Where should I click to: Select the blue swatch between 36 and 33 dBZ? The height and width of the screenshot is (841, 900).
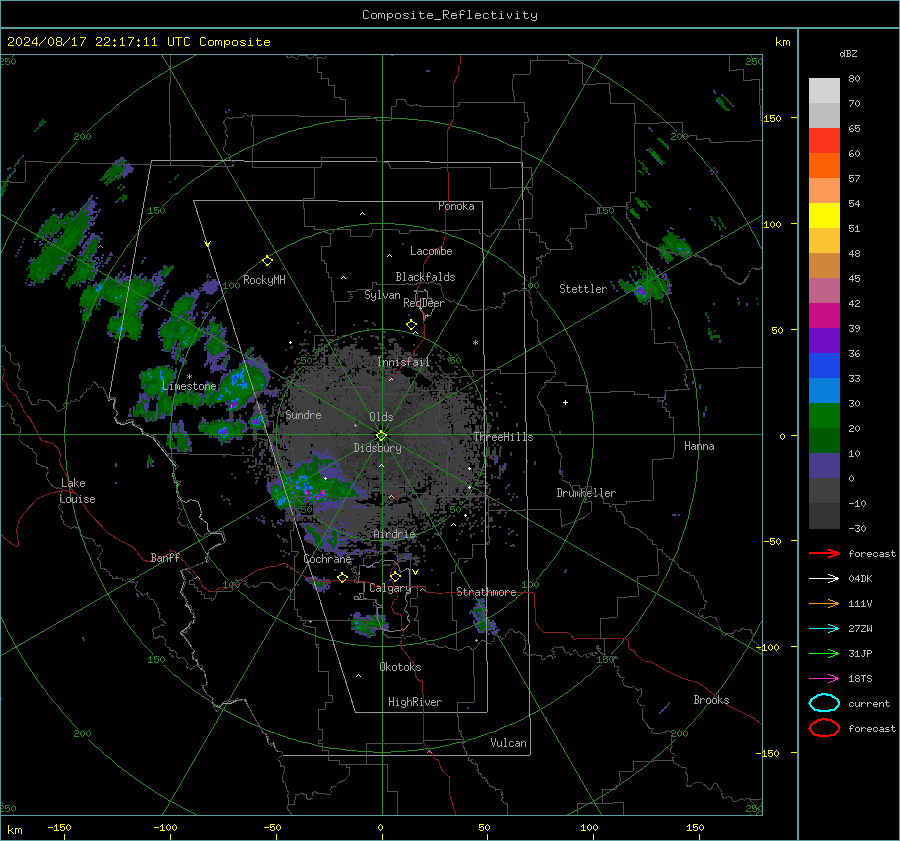[x=824, y=365]
